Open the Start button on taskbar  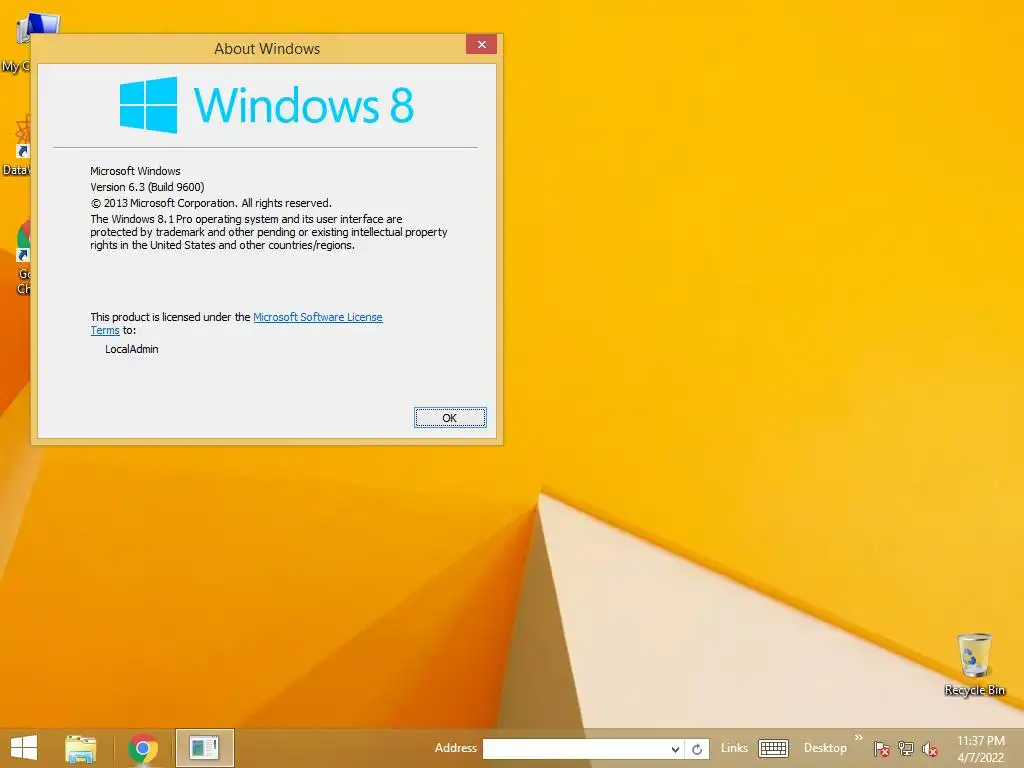click(24, 748)
